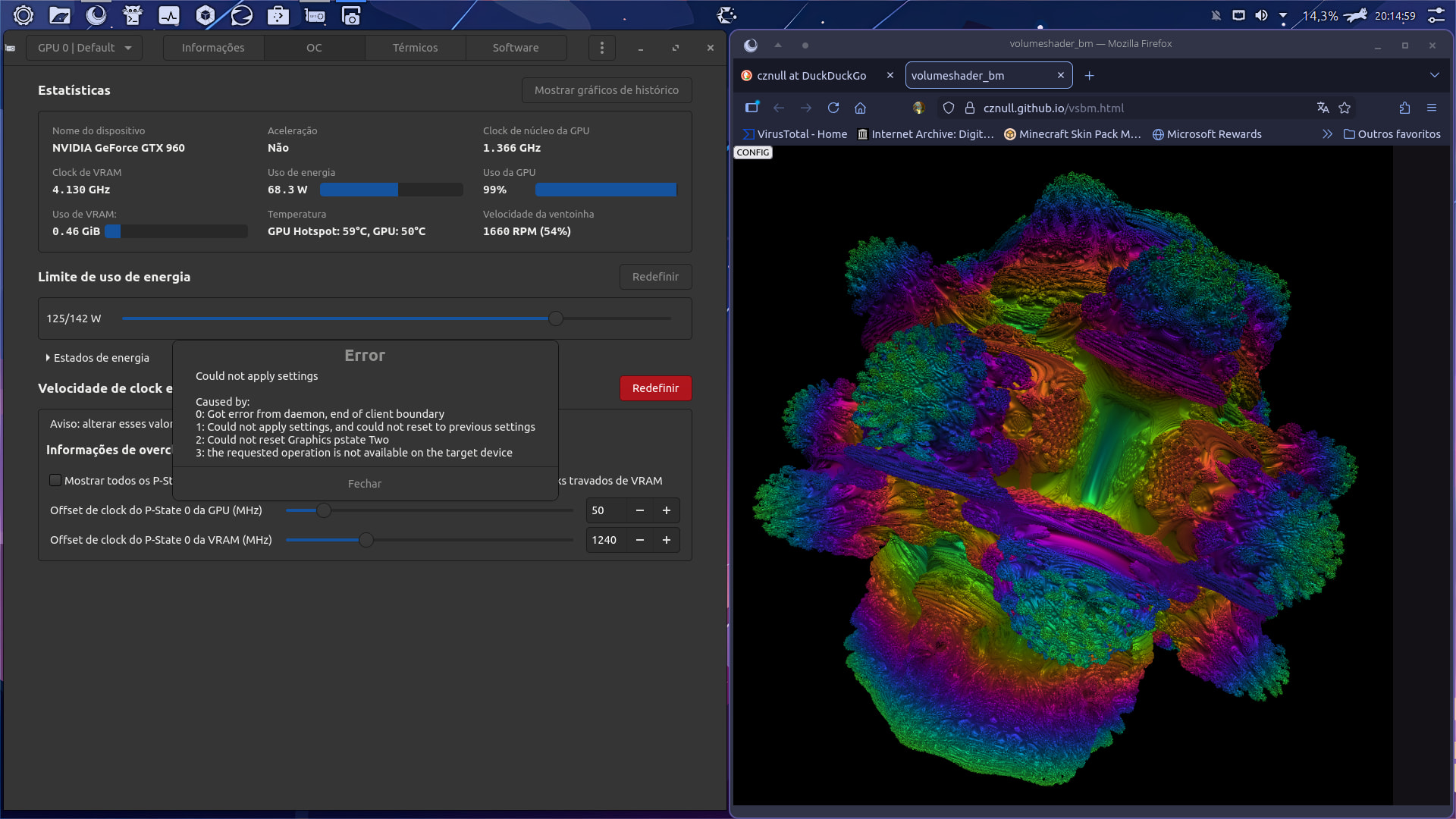Open the GPU 0 | Default dropdown
The image size is (1456, 819).
(84, 48)
